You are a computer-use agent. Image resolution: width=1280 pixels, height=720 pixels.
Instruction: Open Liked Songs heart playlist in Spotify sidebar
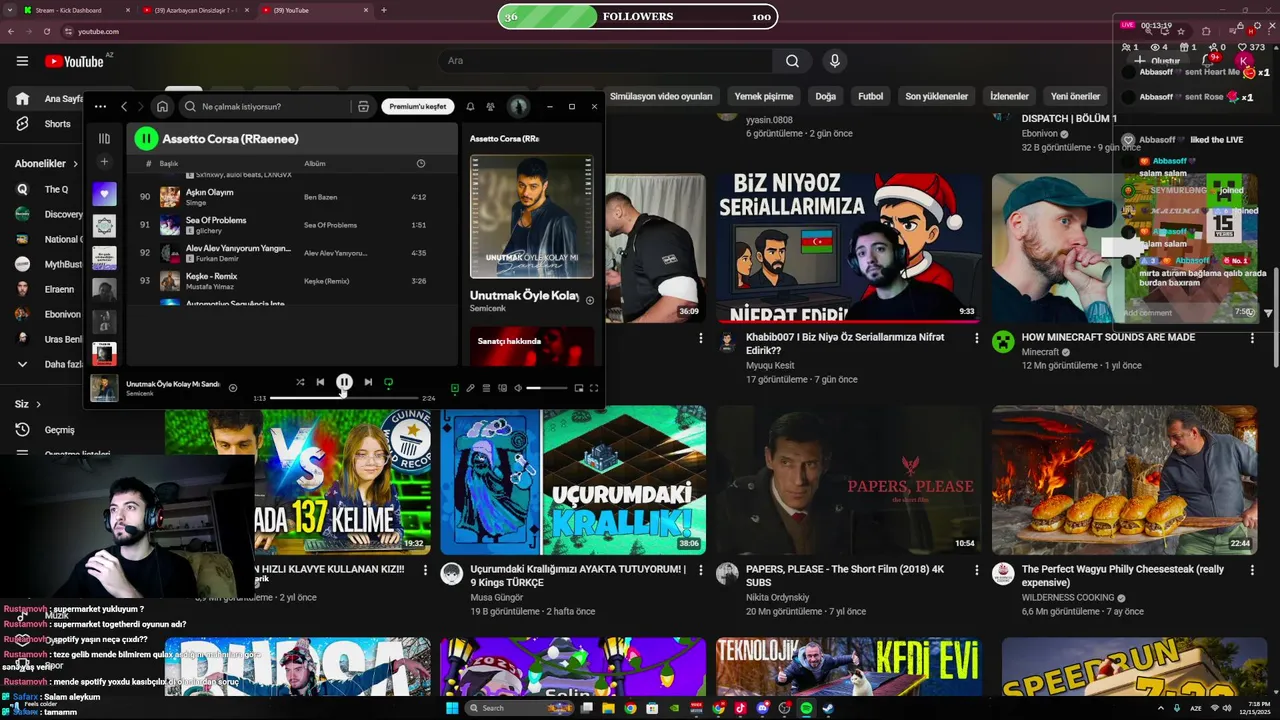point(104,194)
